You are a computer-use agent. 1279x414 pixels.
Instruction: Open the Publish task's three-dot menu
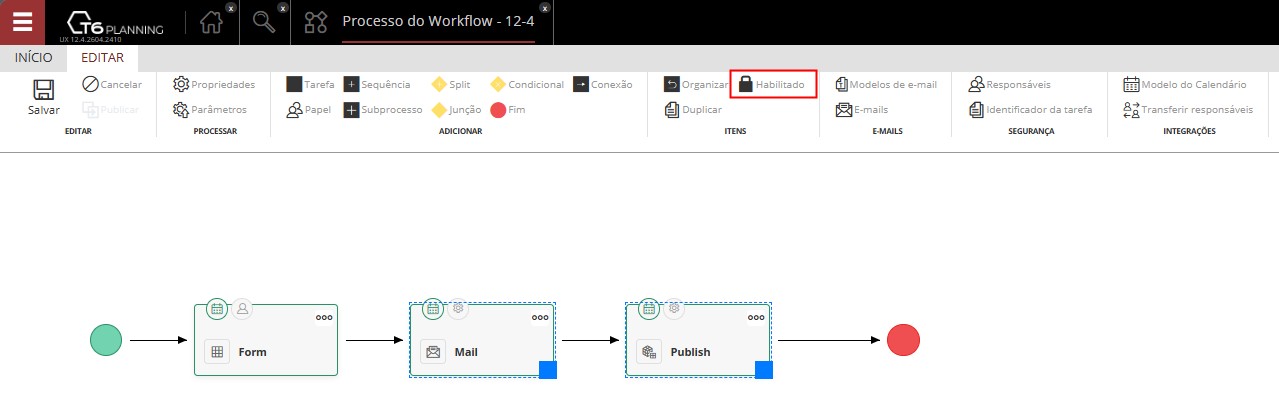756,317
